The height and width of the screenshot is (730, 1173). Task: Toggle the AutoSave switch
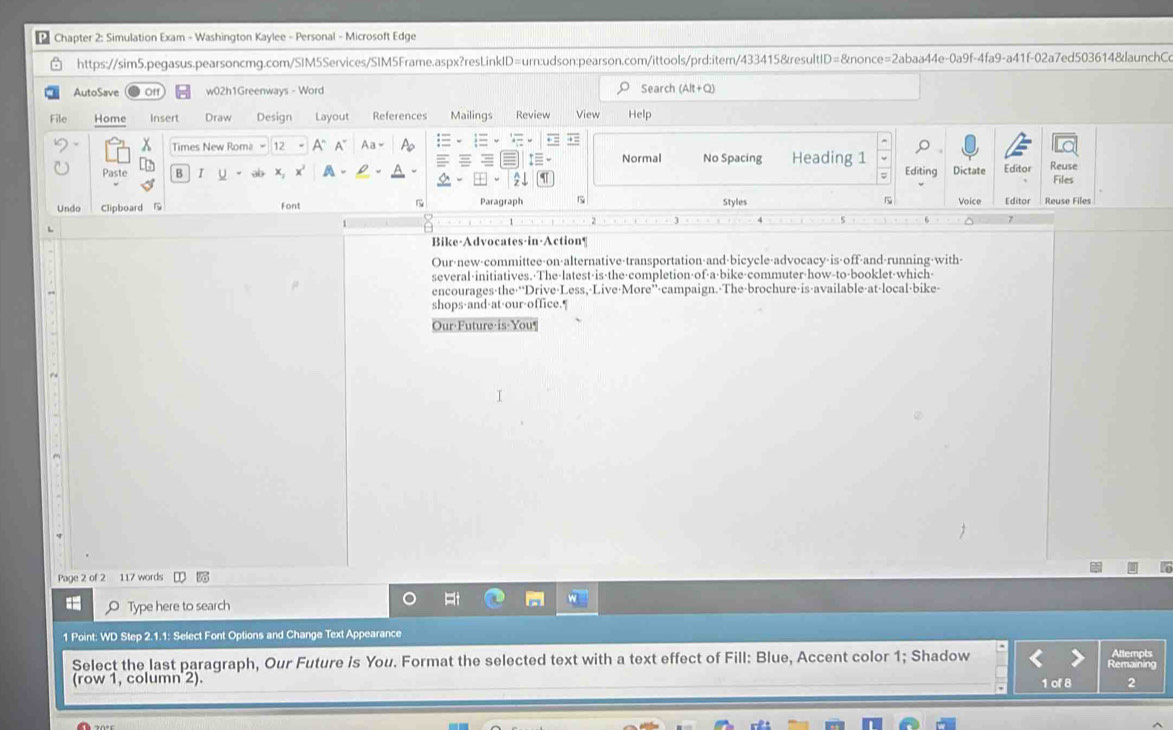(x=147, y=92)
